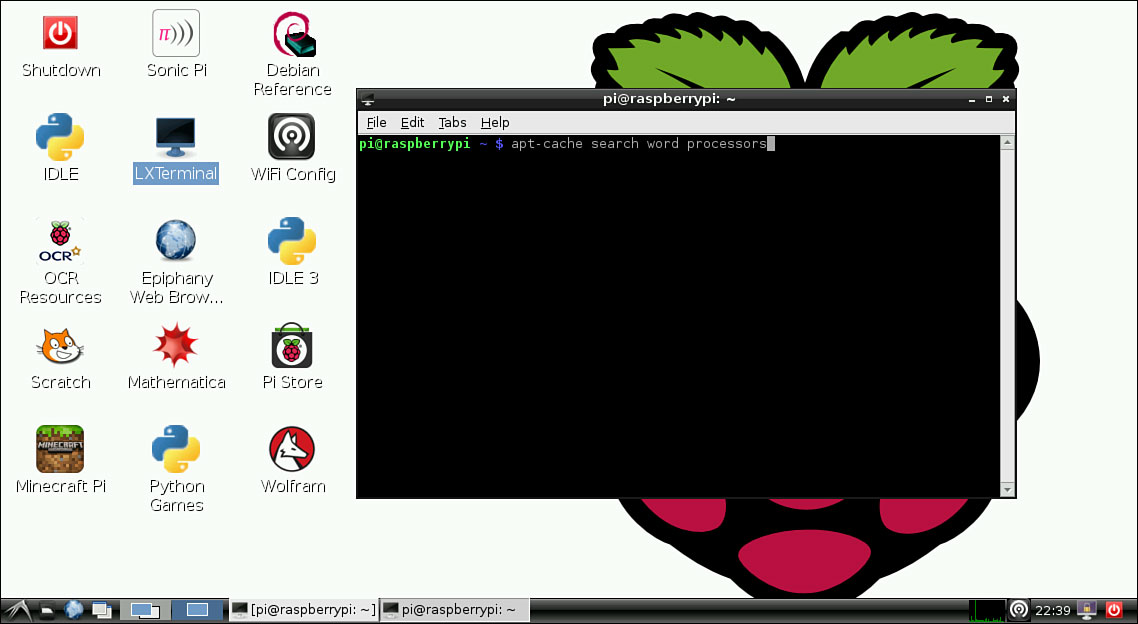Image resolution: width=1138 pixels, height=624 pixels.
Task: Click the 22:39 taskbar clock
Action: point(1052,610)
